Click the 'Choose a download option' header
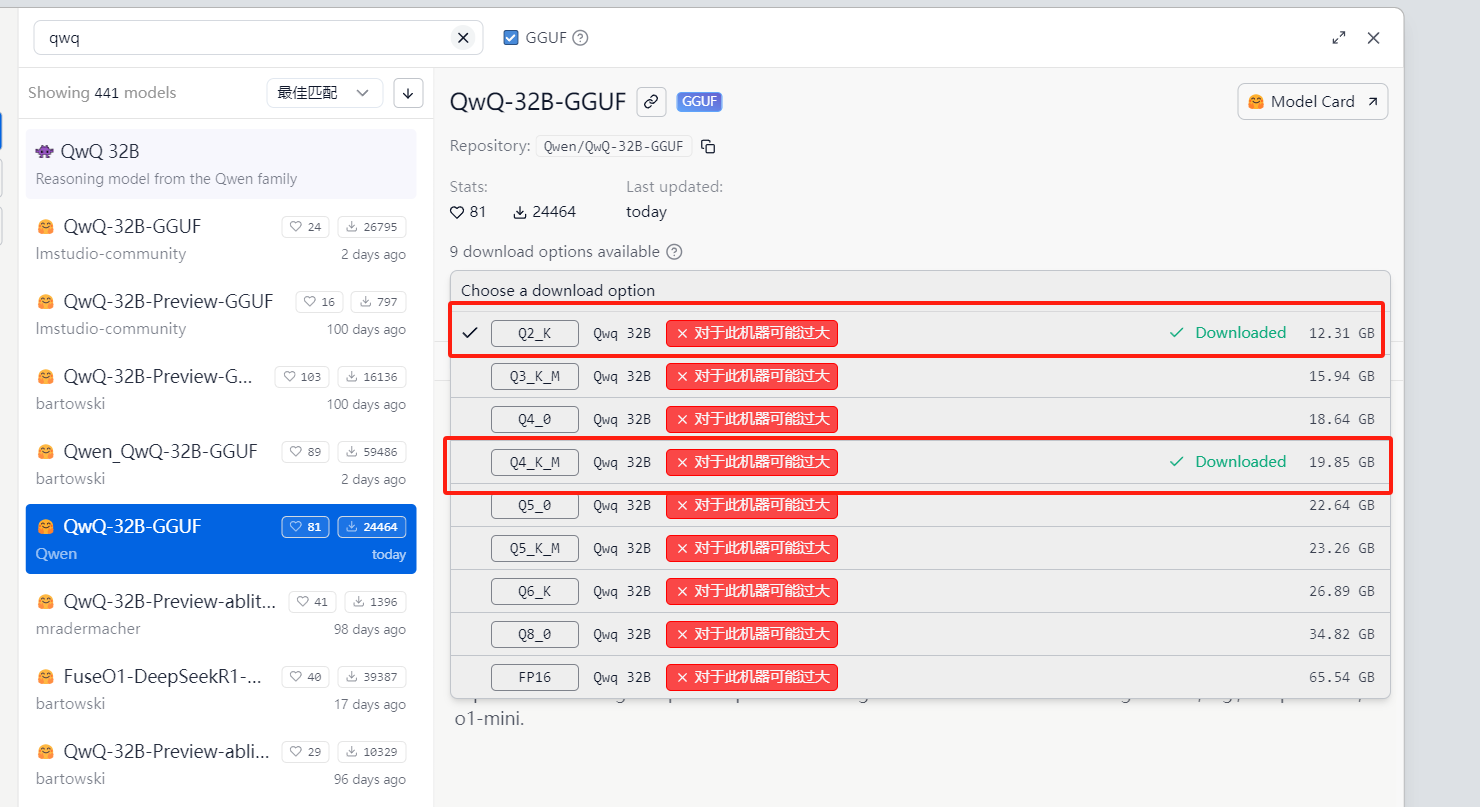The height and width of the screenshot is (807, 1480). [558, 291]
